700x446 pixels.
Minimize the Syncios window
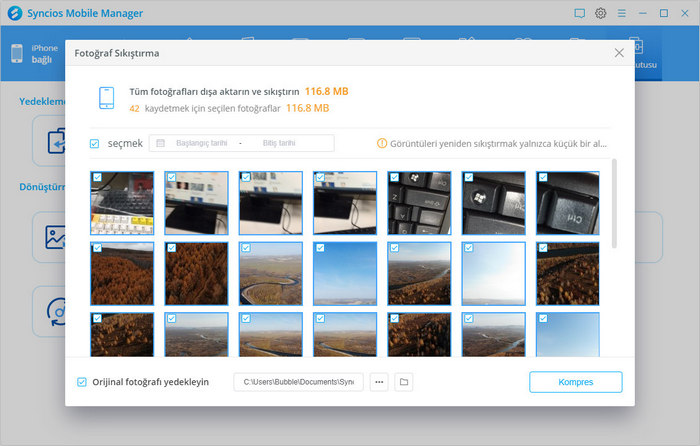pyautogui.click(x=643, y=13)
